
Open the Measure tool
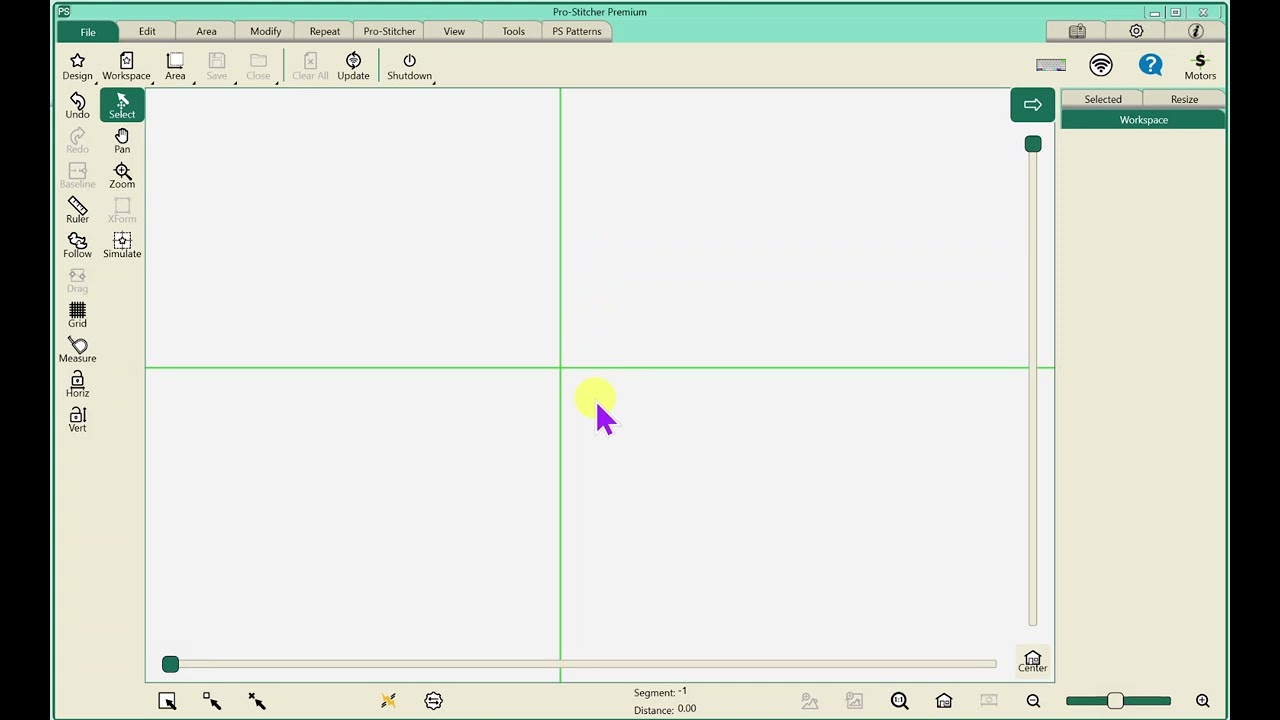[x=77, y=350]
